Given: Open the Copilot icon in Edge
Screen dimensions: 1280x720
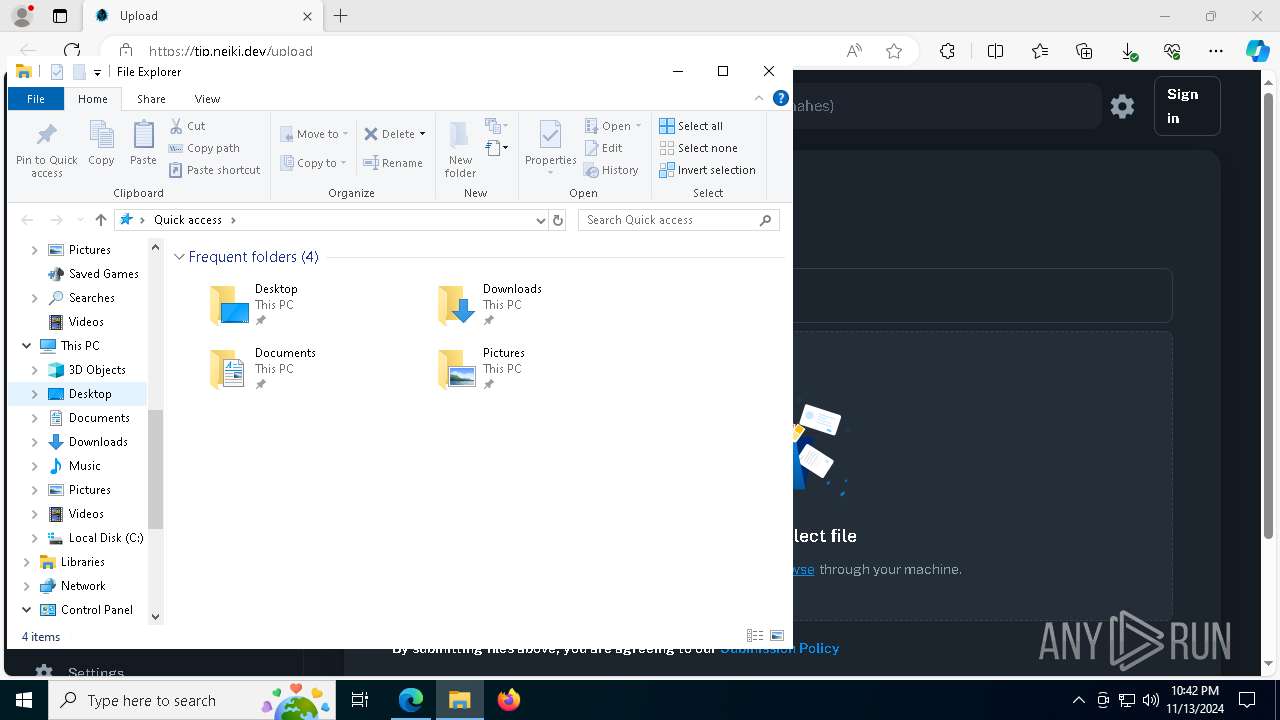Looking at the screenshot, I should click(1257, 51).
